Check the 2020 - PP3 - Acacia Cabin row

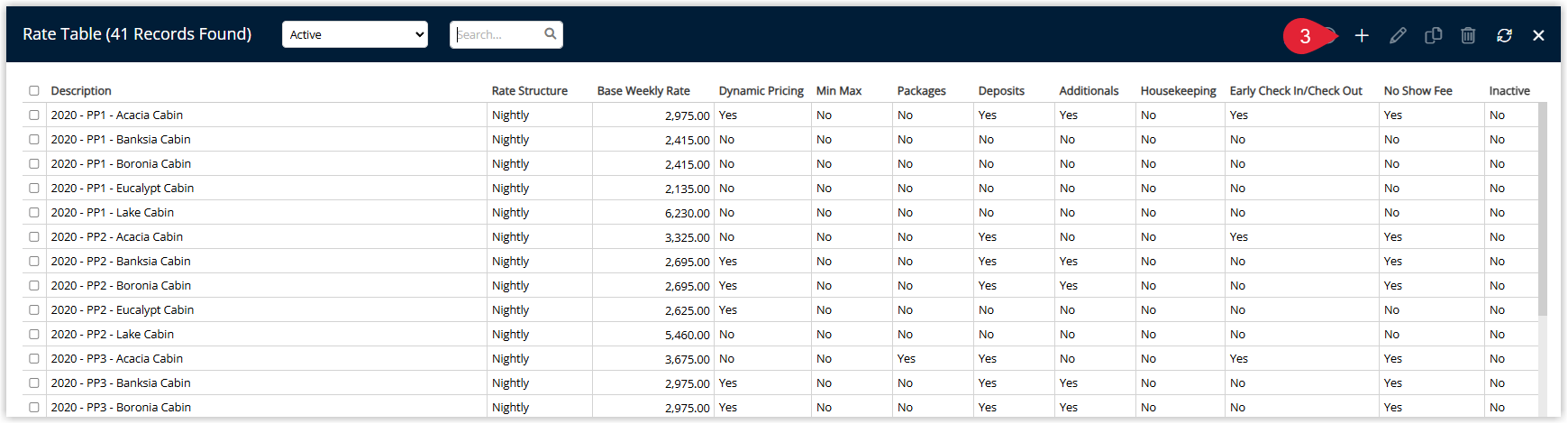pos(34,359)
